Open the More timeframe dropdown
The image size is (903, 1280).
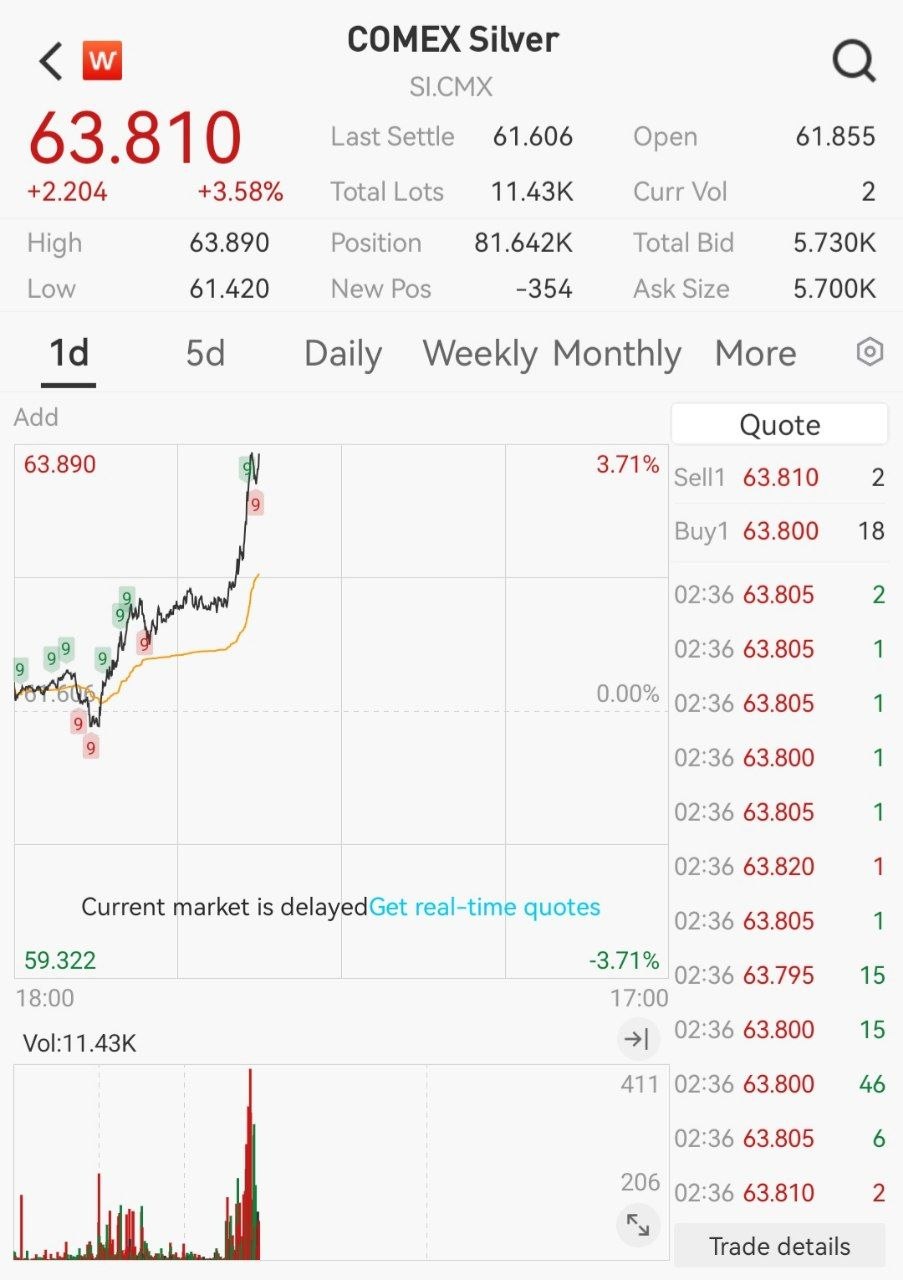756,353
